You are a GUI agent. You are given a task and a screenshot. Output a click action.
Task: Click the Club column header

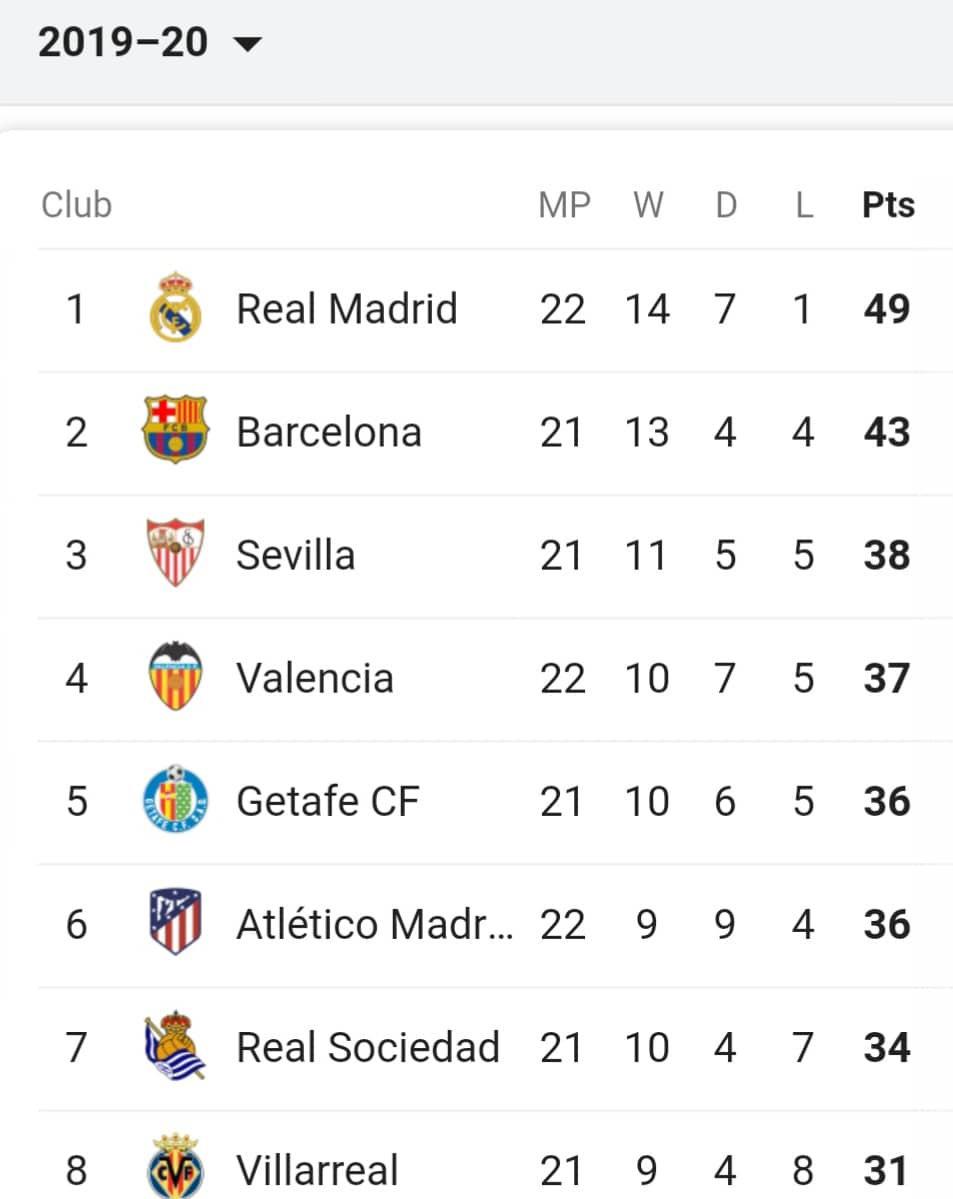(76, 205)
